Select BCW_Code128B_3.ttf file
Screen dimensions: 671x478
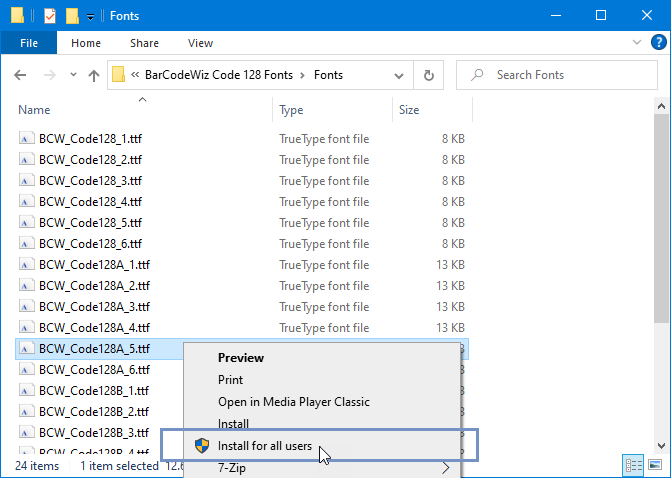(x=94, y=432)
